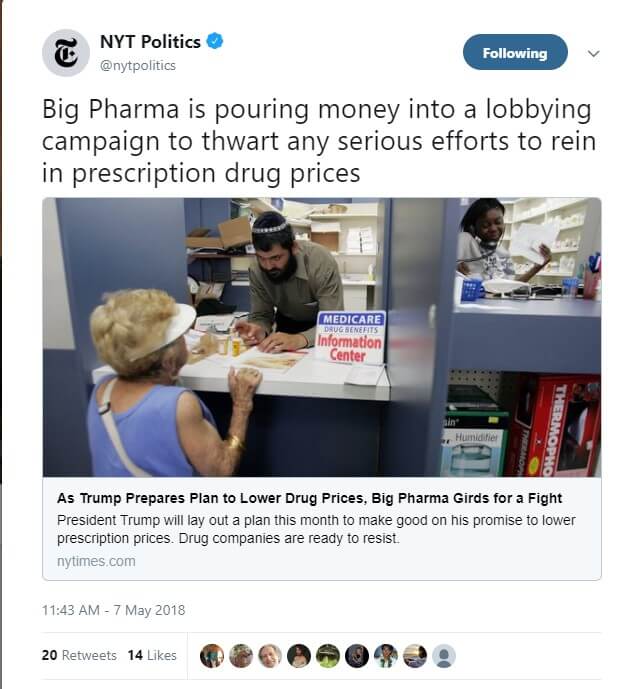635x689 pixels.
Task: Open the green fifth liker avatar
Action: pos(328,656)
